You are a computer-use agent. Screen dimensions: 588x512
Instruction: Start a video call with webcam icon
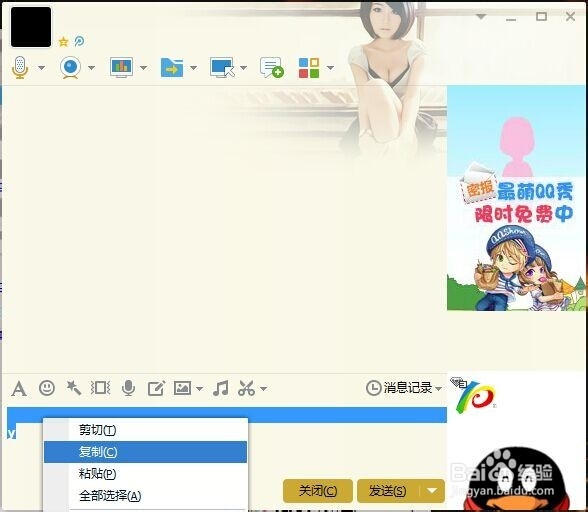point(70,68)
